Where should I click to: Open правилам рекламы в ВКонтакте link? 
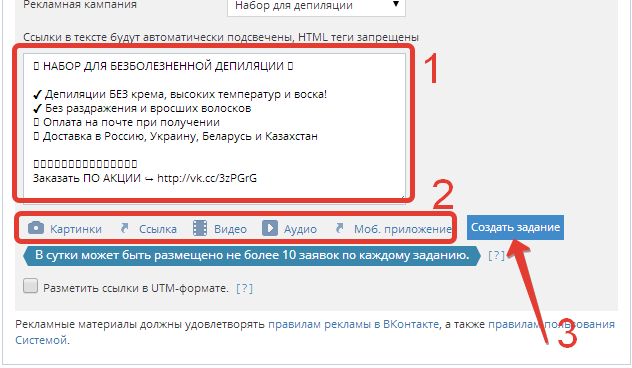[x=353, y=324]
